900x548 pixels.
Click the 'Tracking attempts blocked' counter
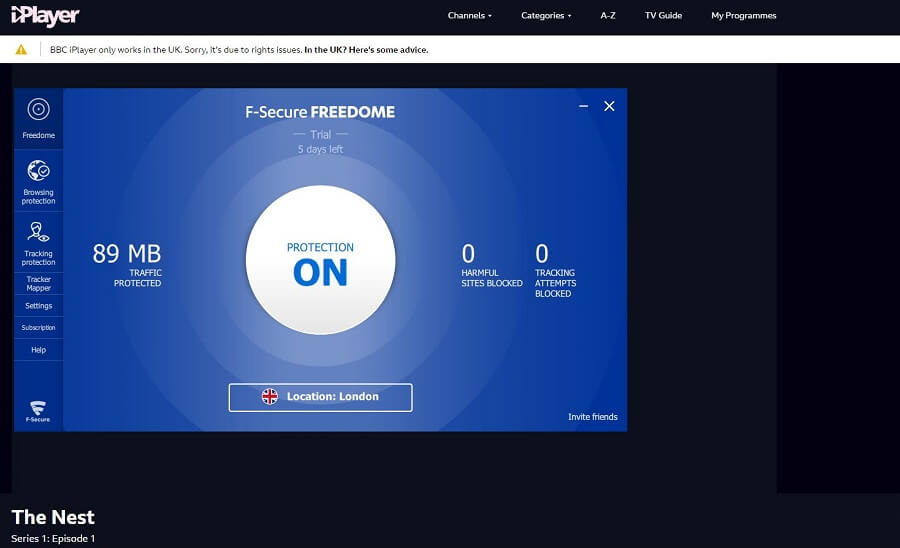point(556,270)
